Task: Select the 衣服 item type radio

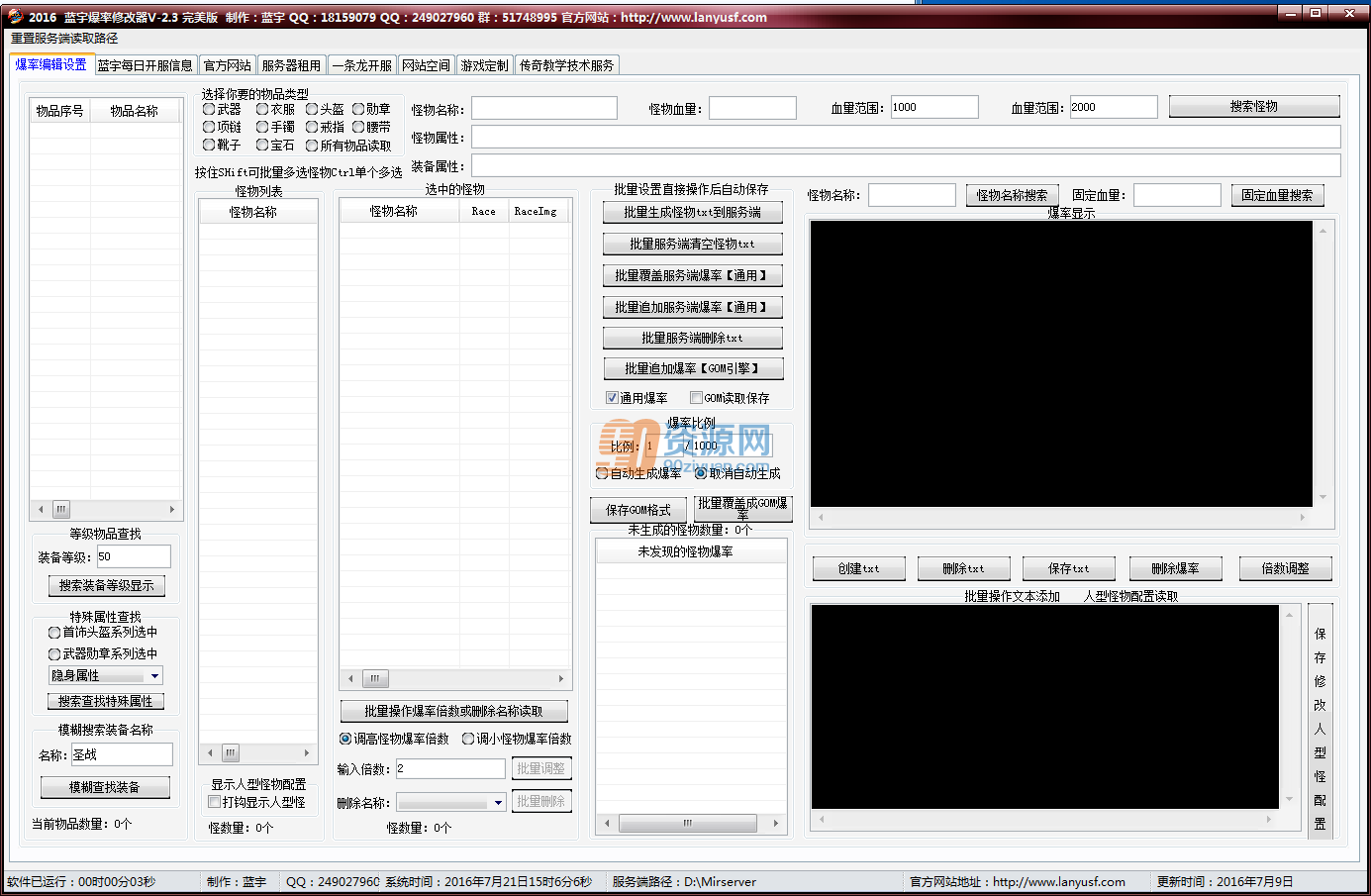Action: pos(262,109)
